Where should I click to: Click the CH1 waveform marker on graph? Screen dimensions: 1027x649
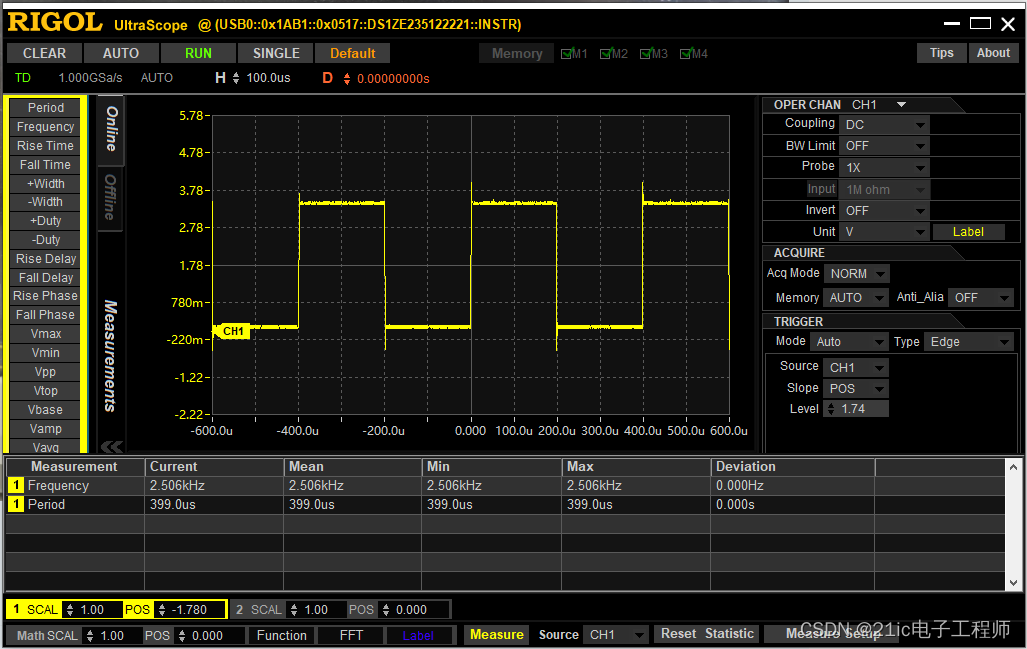pyautogui.click(x=231, y=331)
